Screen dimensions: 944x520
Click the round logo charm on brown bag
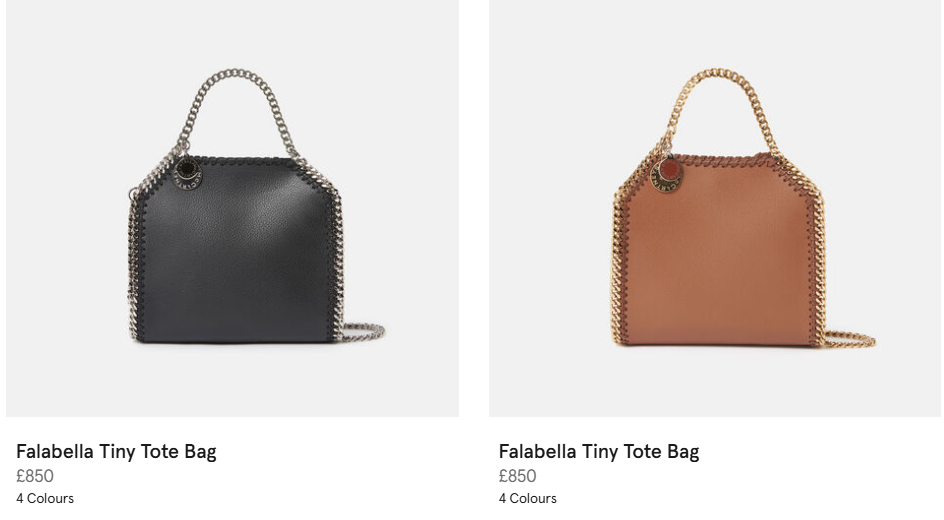(x=666, y=175)
